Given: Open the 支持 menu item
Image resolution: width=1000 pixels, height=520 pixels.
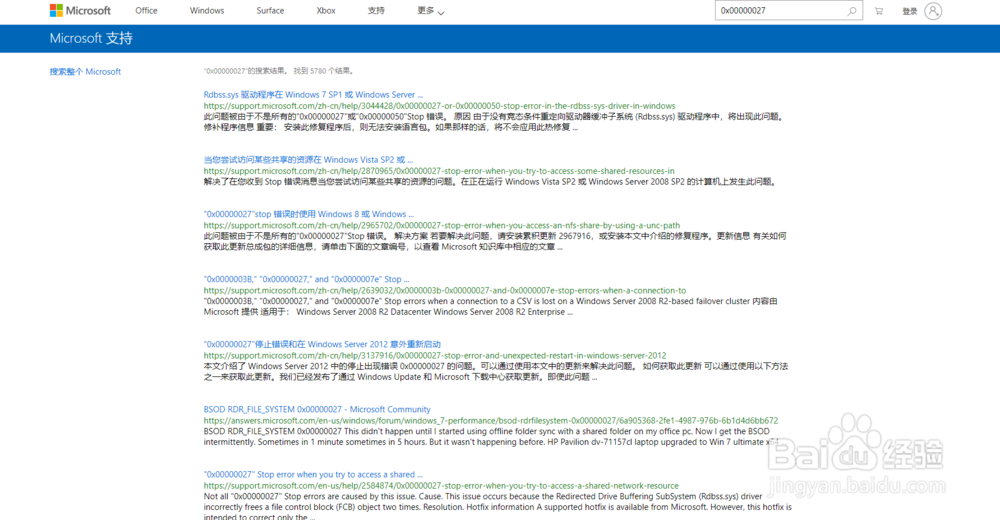Looking at the screenshot, I should [376, 11].
